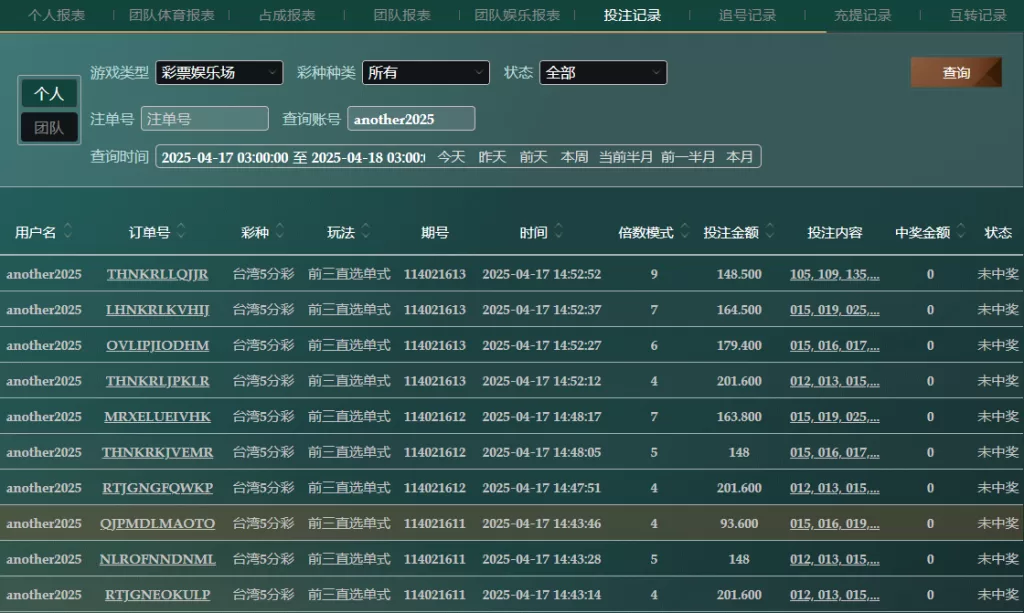This screenshot has width=1024, height=613.
Task: Switch to the 追号记录 tab
Action: click(747, 15)
